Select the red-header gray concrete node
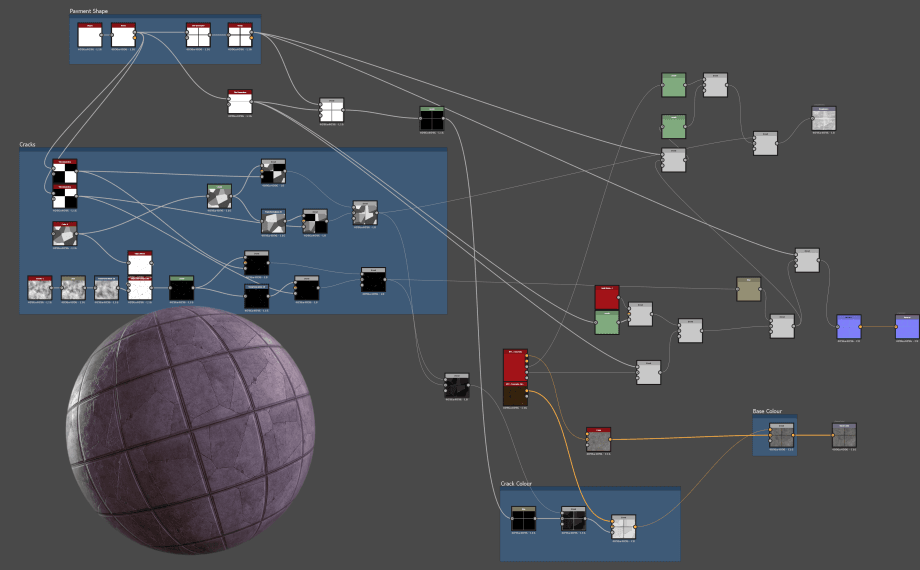Viewport: 920px width, 570px height. coord(598,439)
